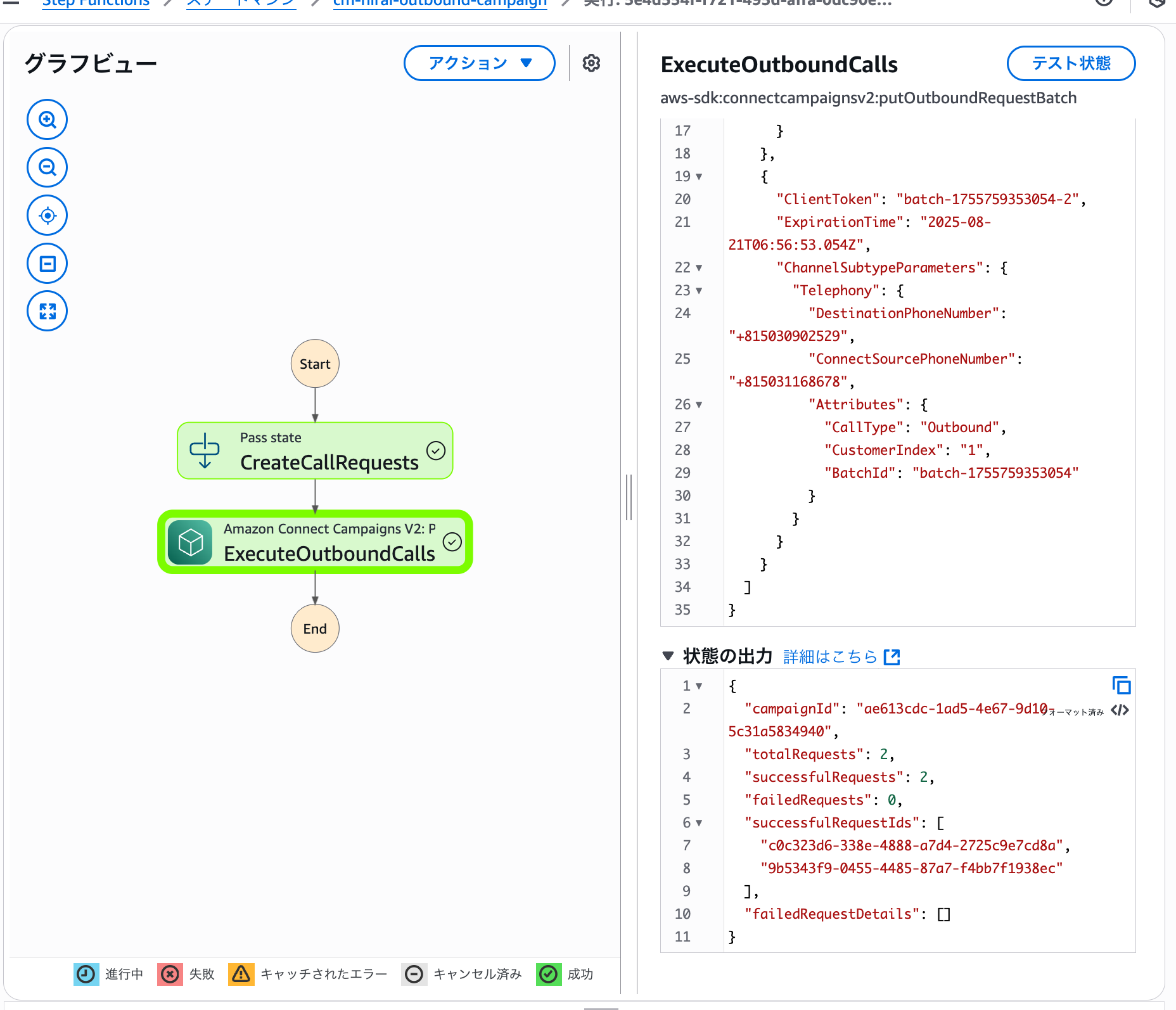Copy the state output JSON
This screenshot has height=1010, width=1176.
[1122, 686]
